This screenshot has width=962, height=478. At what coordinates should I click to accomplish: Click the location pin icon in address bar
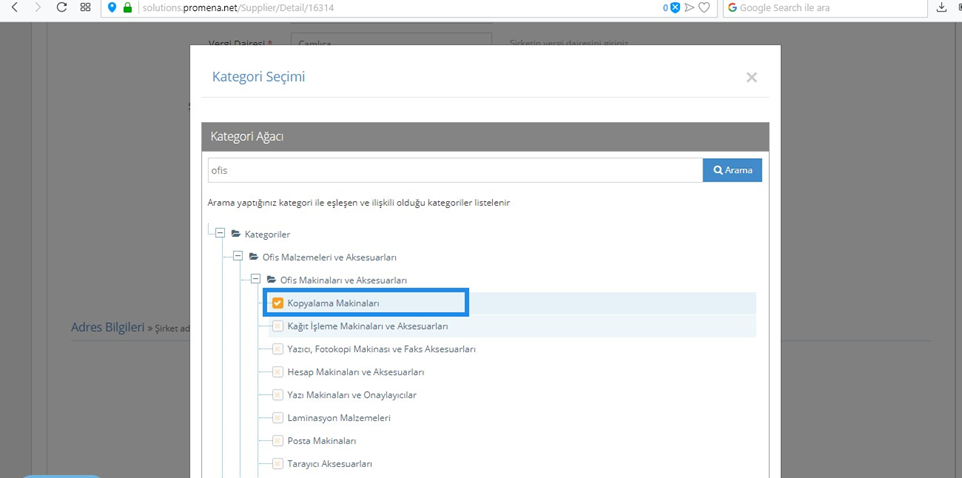point(112,7)
